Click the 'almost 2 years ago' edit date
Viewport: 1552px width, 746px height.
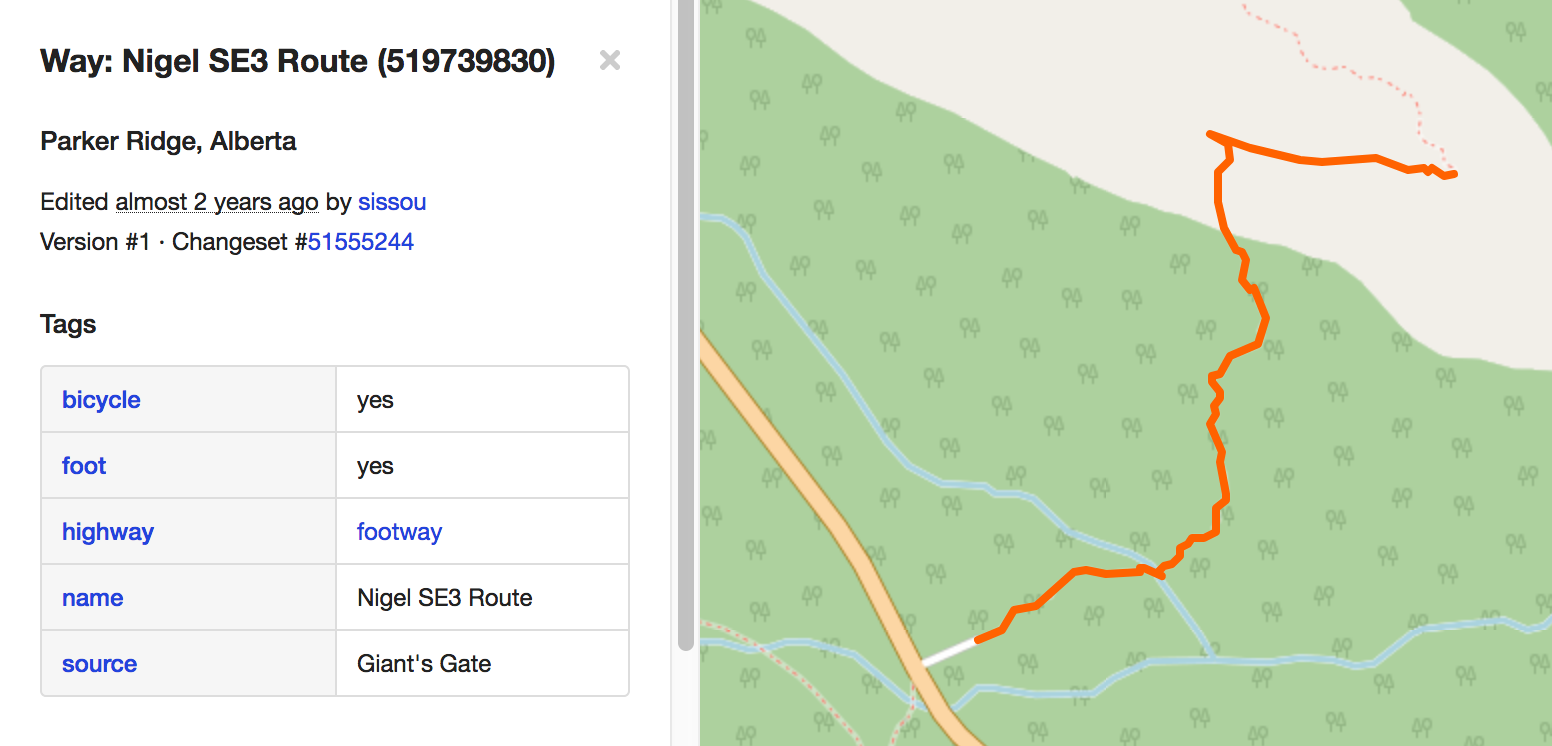216,201
